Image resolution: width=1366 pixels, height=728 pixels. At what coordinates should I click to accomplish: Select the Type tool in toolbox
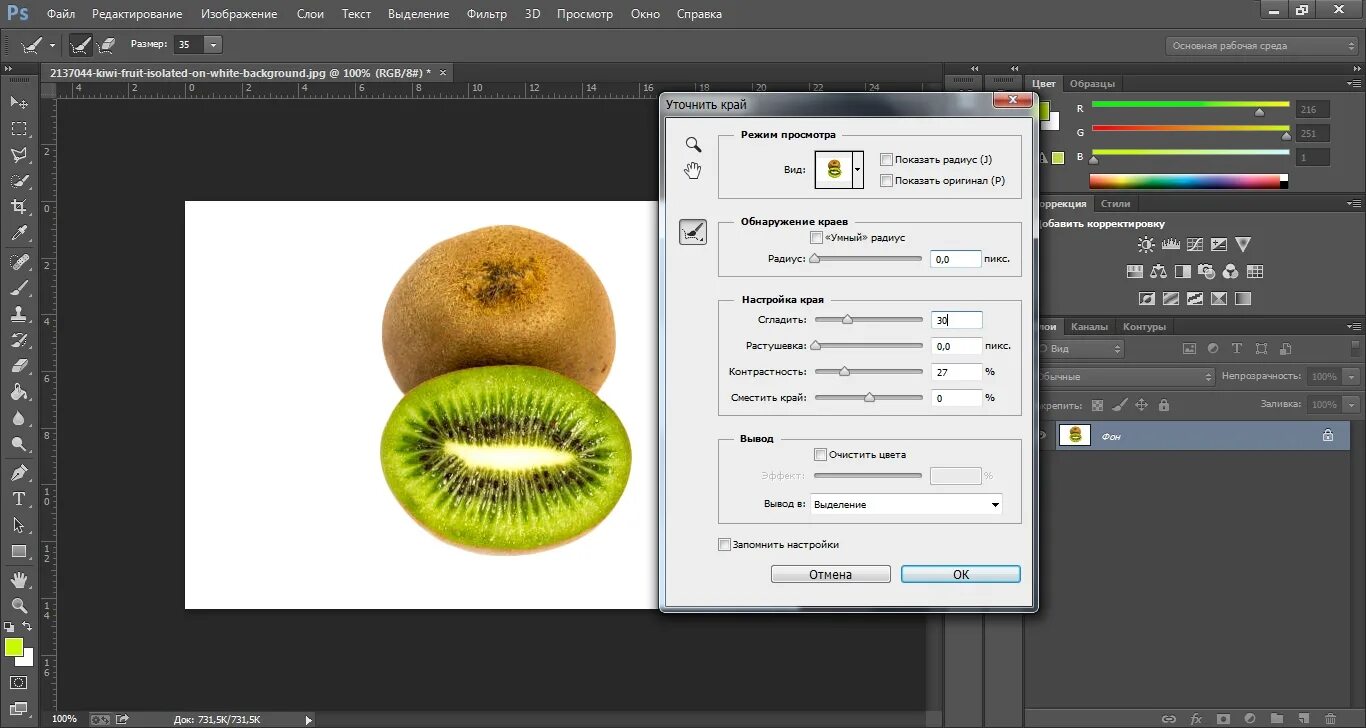pyautogui.click(x=19, y=499)
